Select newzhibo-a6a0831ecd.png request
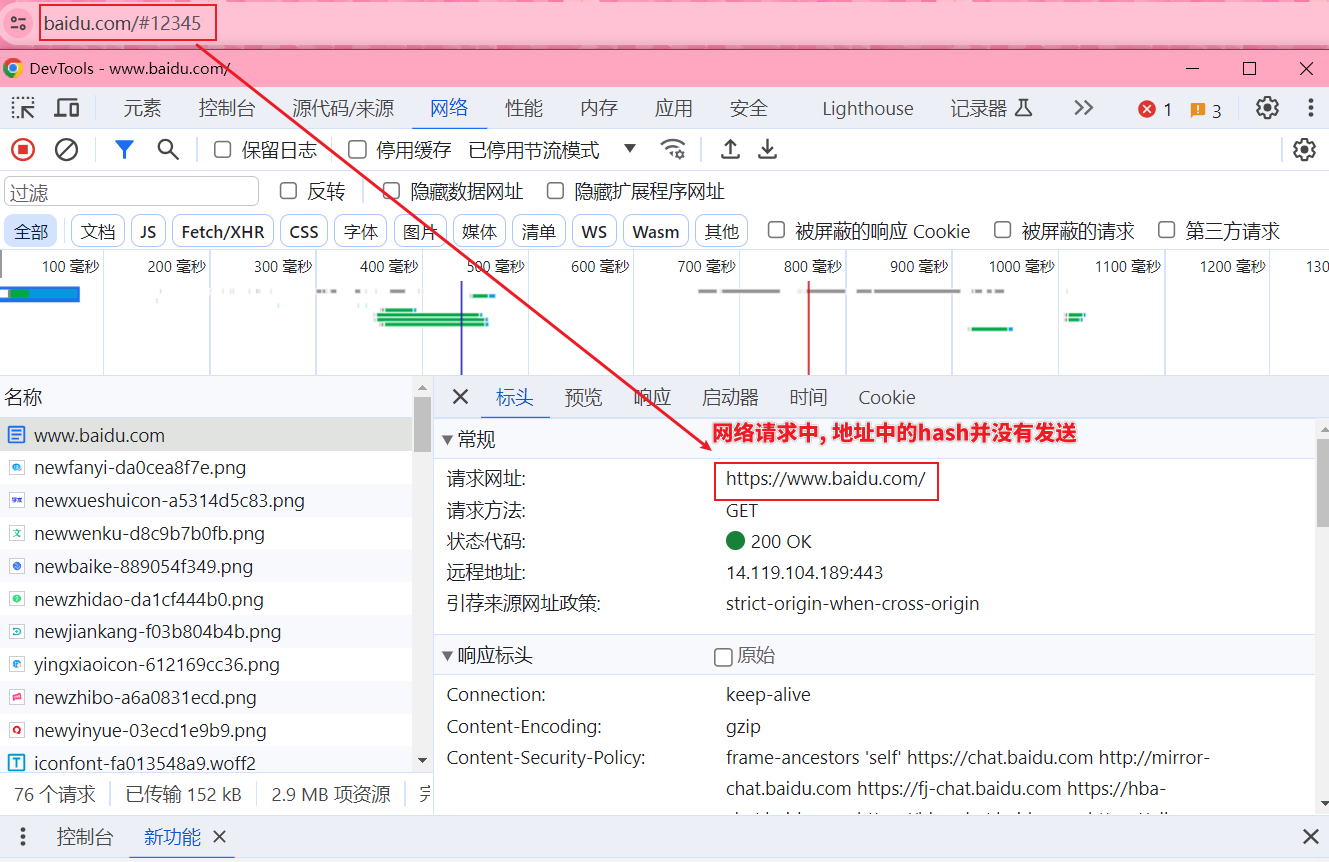This screenshot has height=862, width=1329. (x=206, y=698)
